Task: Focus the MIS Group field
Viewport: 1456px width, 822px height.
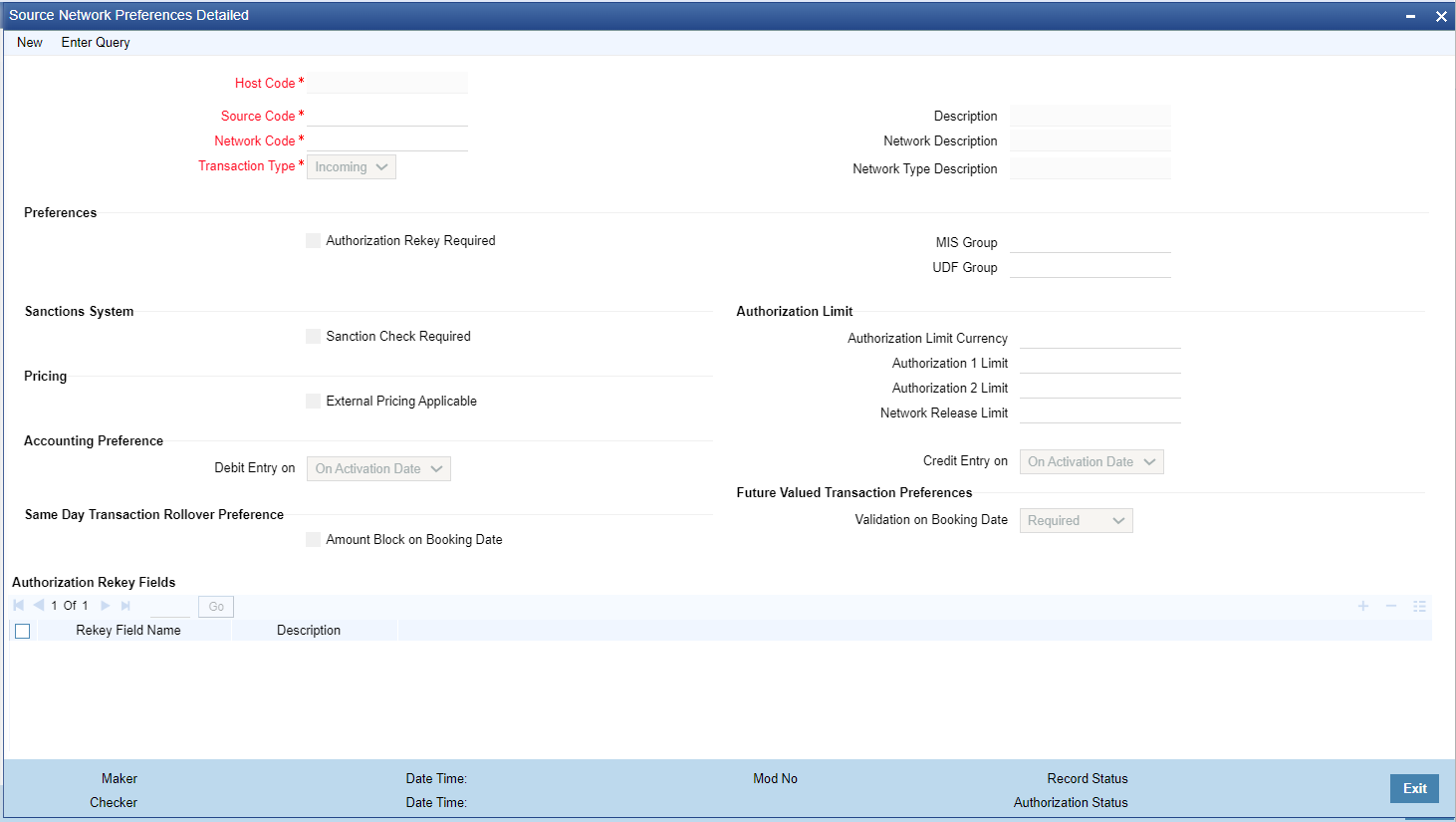Action: 1091,242
